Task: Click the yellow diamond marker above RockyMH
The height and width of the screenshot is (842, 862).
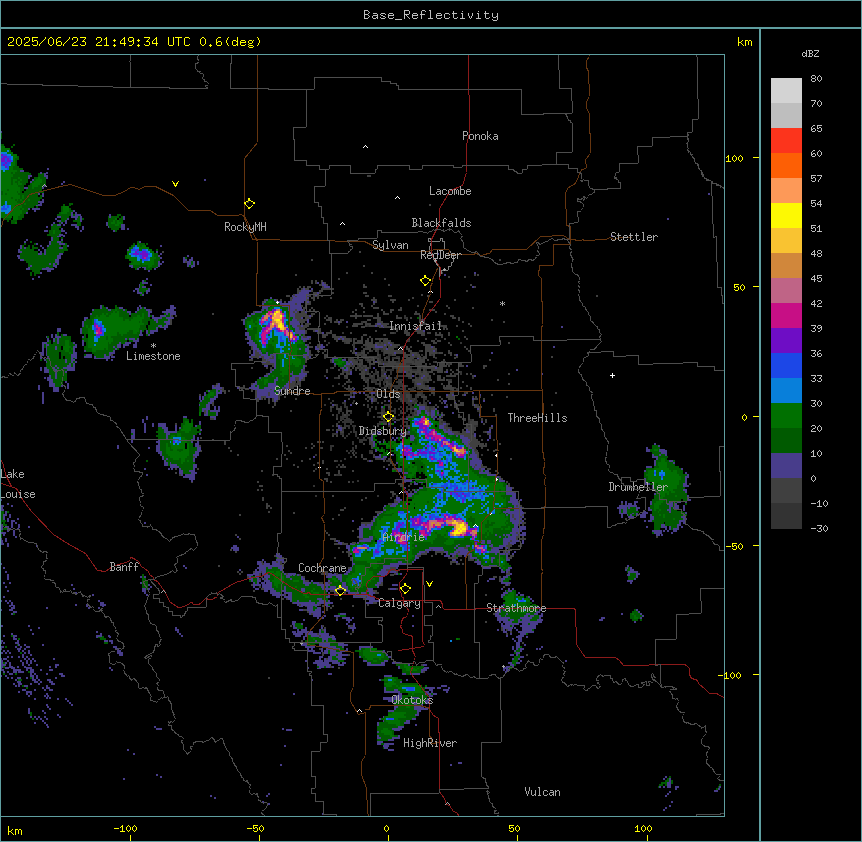Action: [249, 204]
